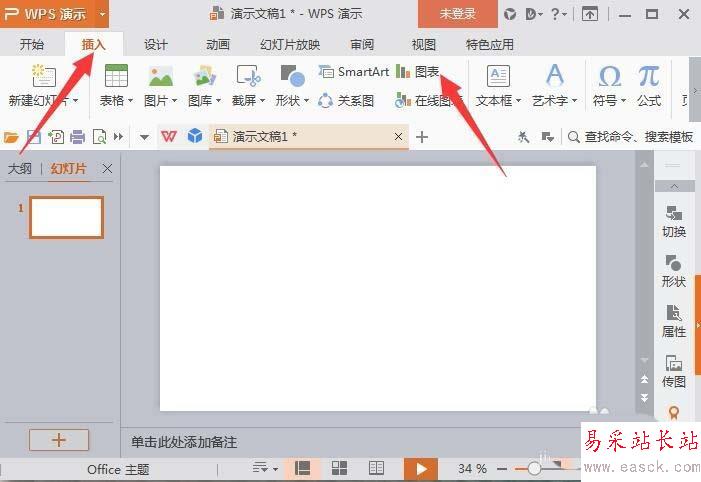Image resolution: width=701 pixels, height=482 pixels.
Task: Open 切换 transition side panel
Action: [674, 222]
